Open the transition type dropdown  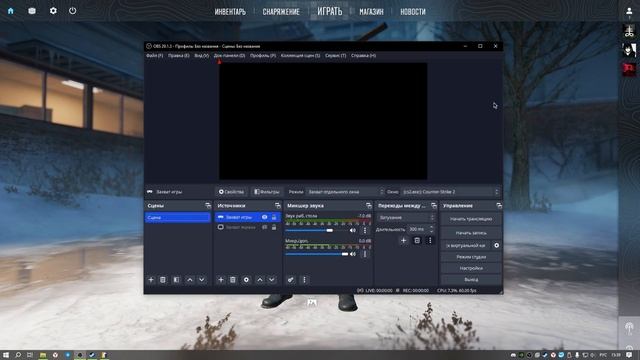coord(406,218)
